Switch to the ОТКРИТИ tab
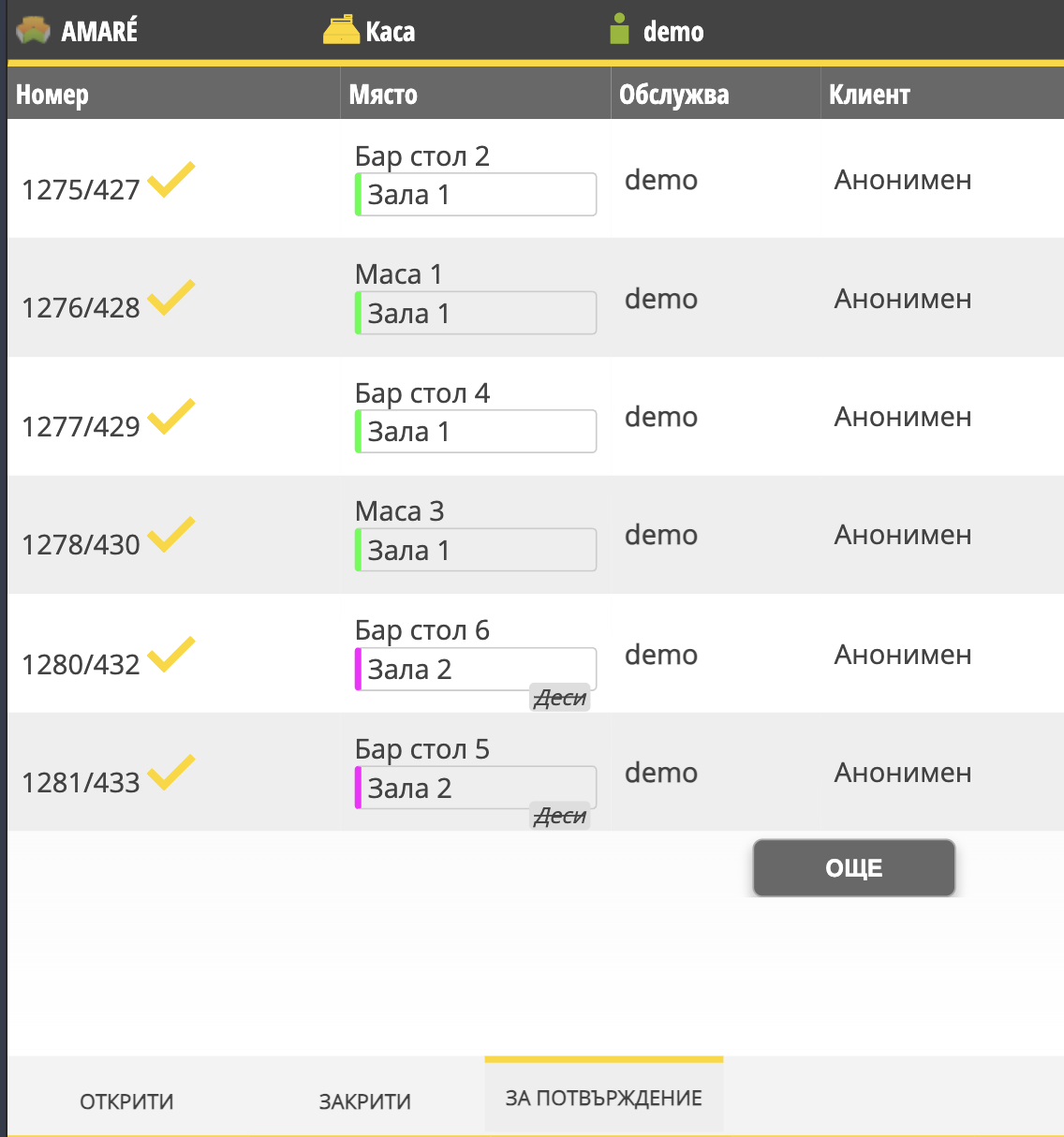This screenshot has width=1064, height=1137. [126, 1101]
